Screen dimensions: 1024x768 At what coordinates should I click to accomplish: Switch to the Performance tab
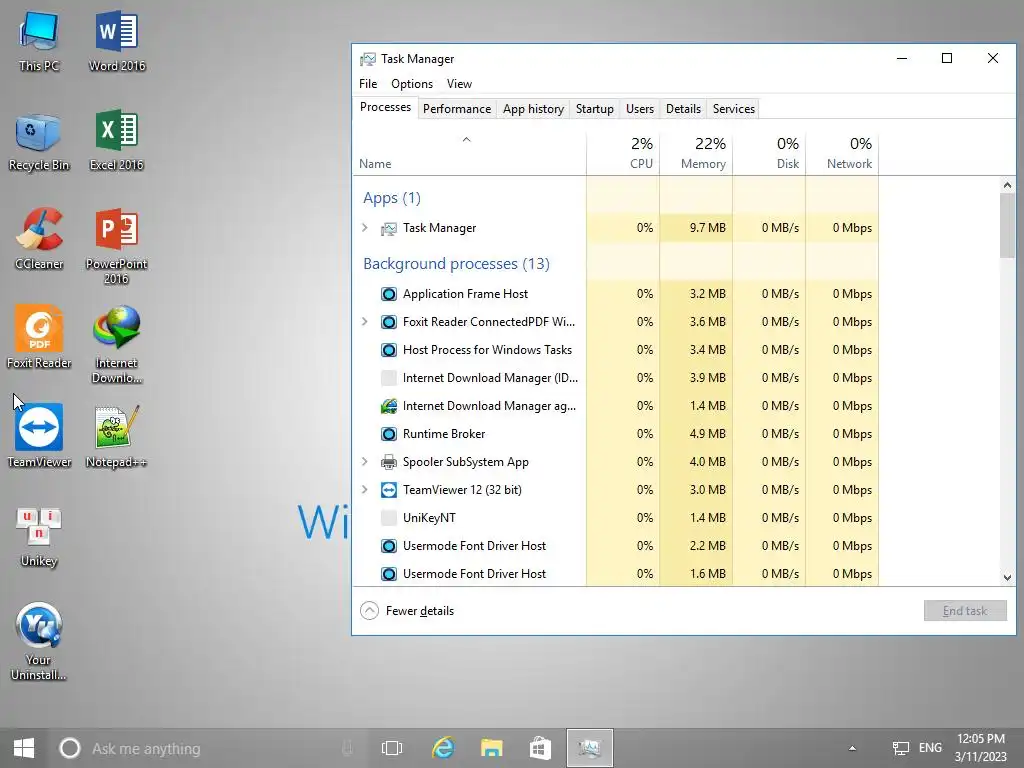pyautogui.click(x=456, y=109)
